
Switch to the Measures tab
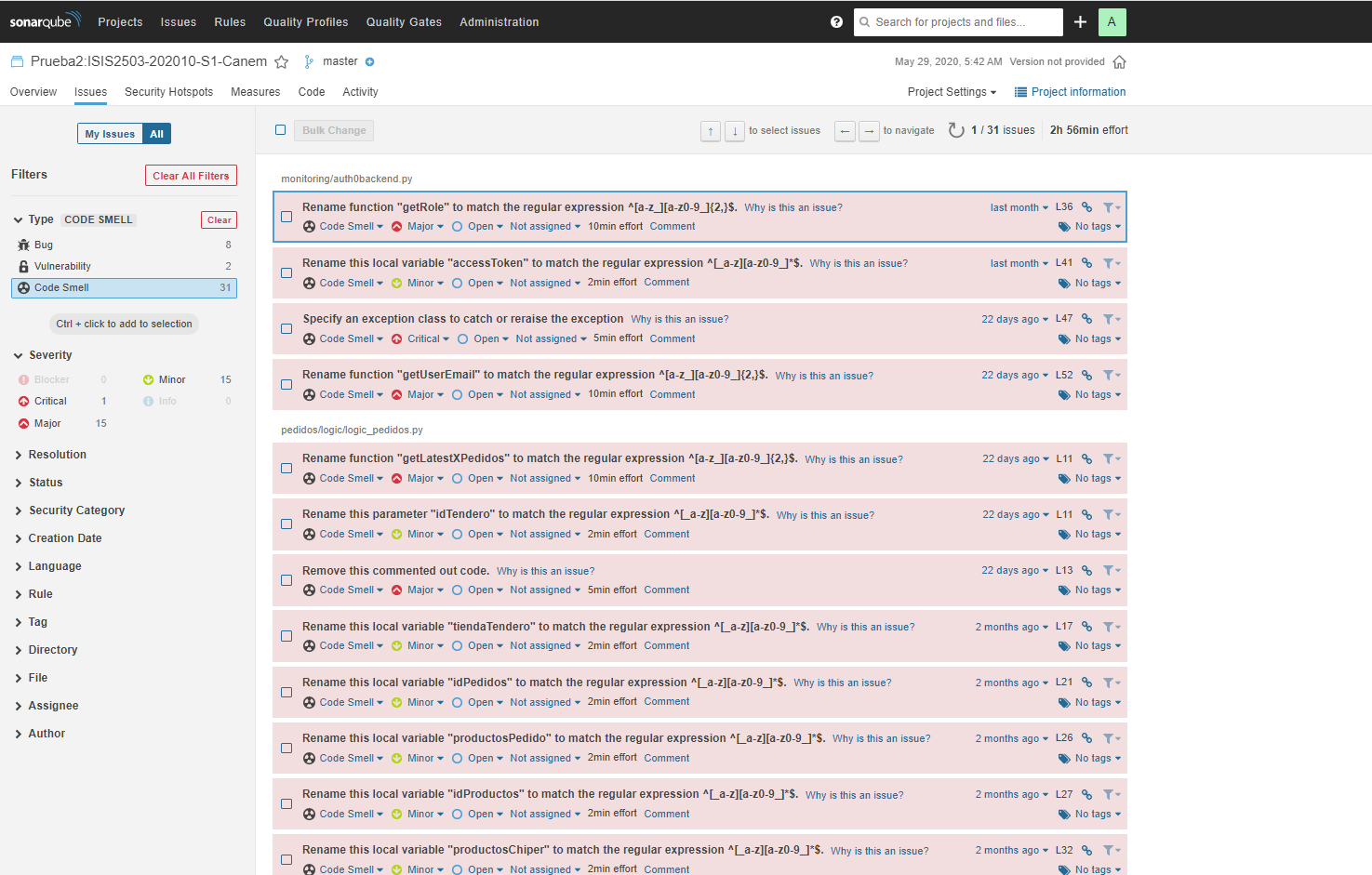point(255,92)
